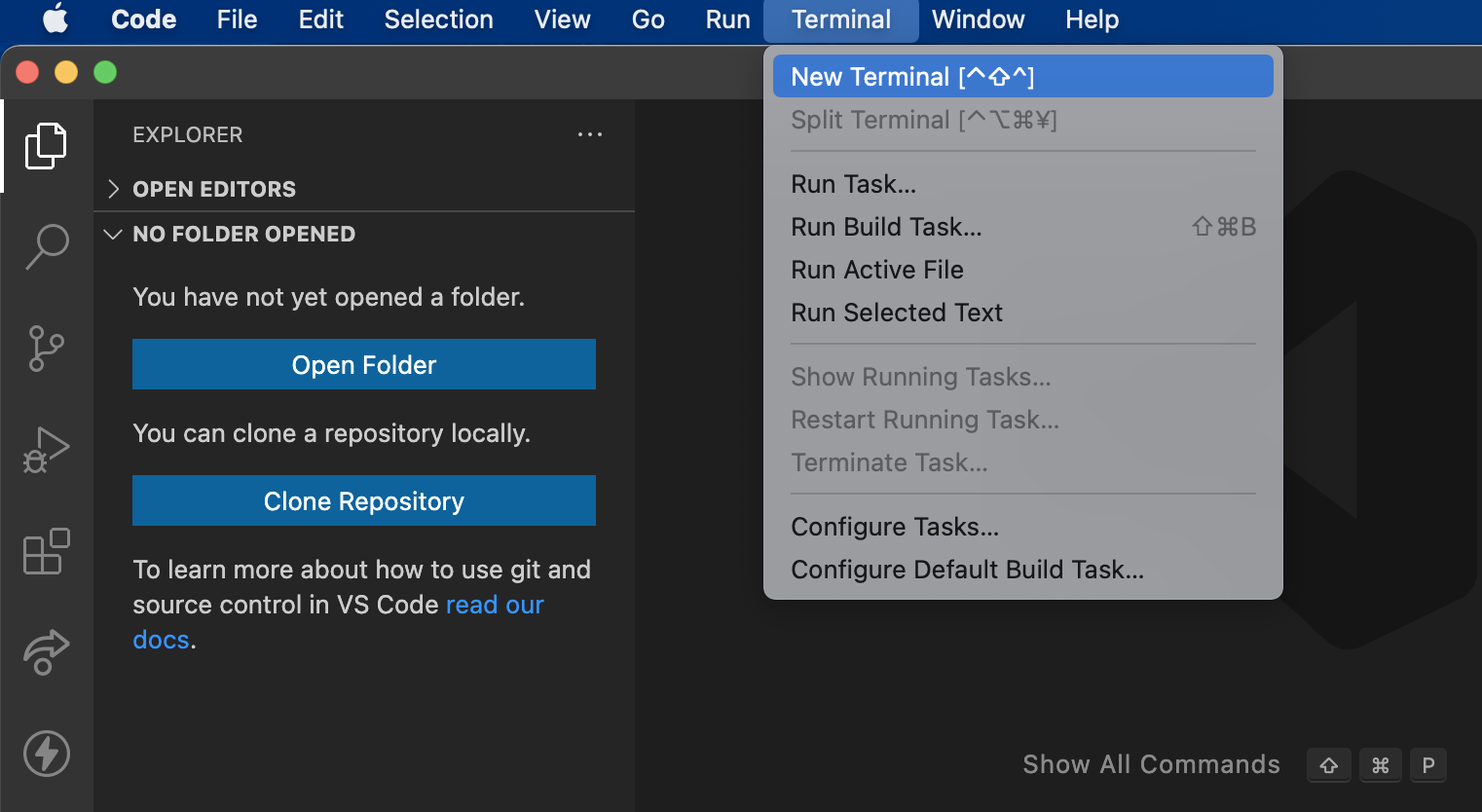1482x812 pixels.
Task: Follow the read our docs link
Action: tap(494, 605)
